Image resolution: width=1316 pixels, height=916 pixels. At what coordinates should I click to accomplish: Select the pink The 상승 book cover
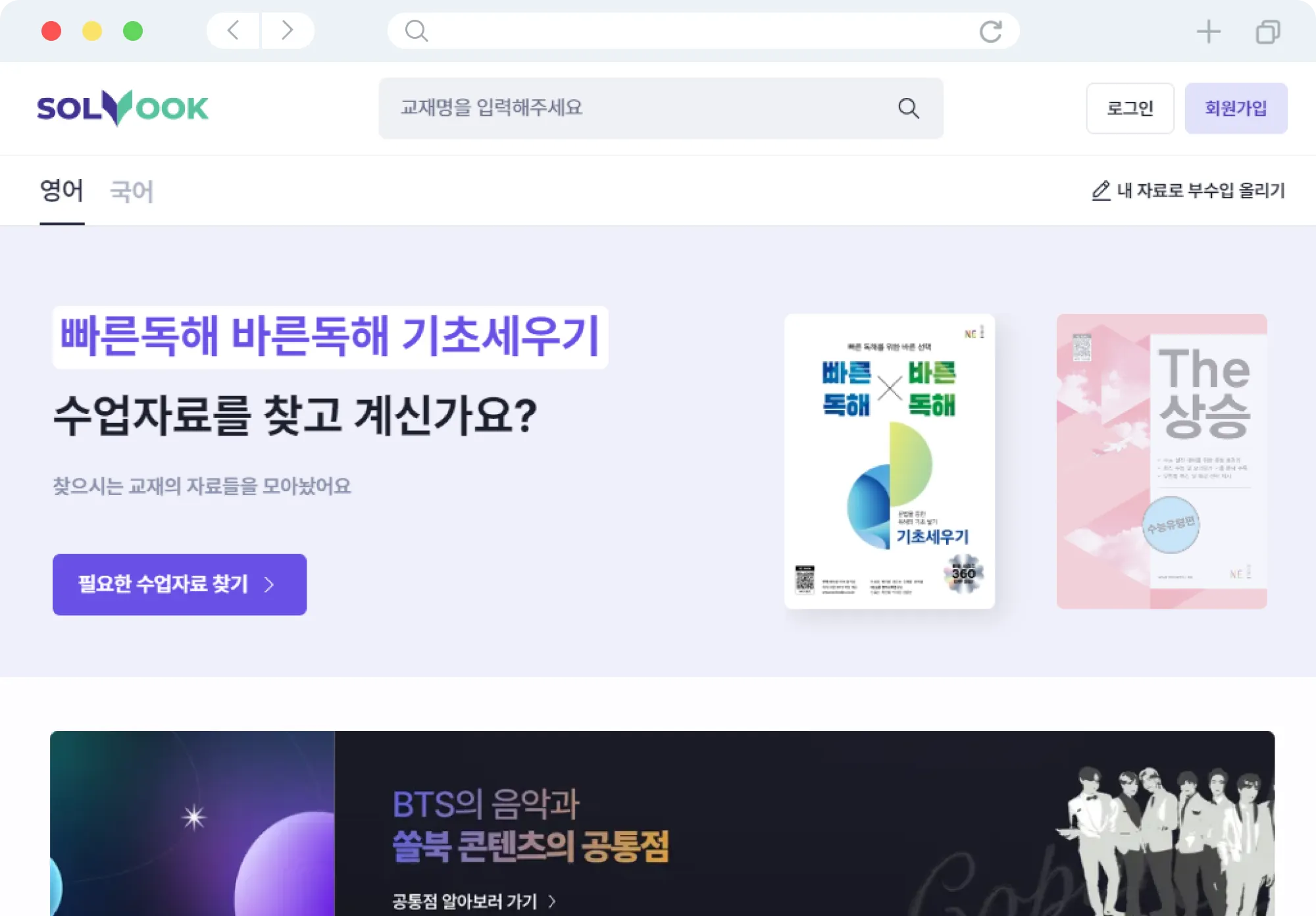pos(1161,461)
